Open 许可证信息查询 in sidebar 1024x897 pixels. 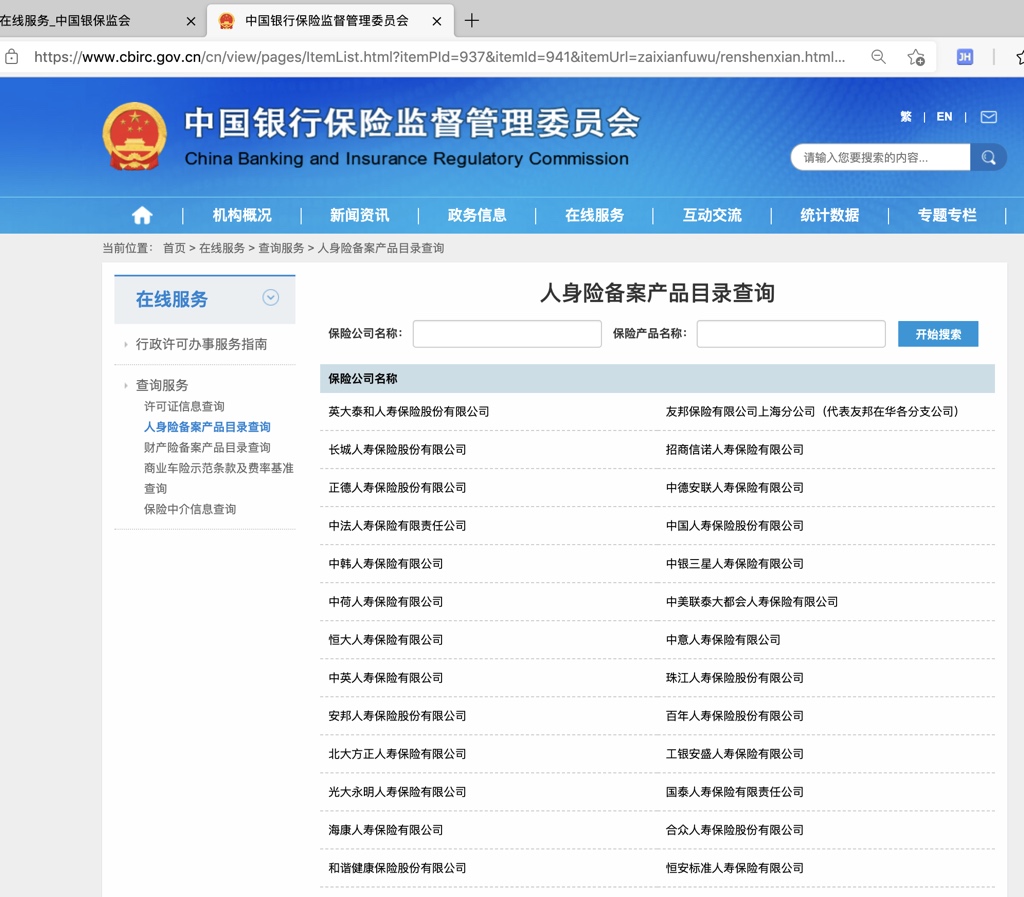click(184, 406)
